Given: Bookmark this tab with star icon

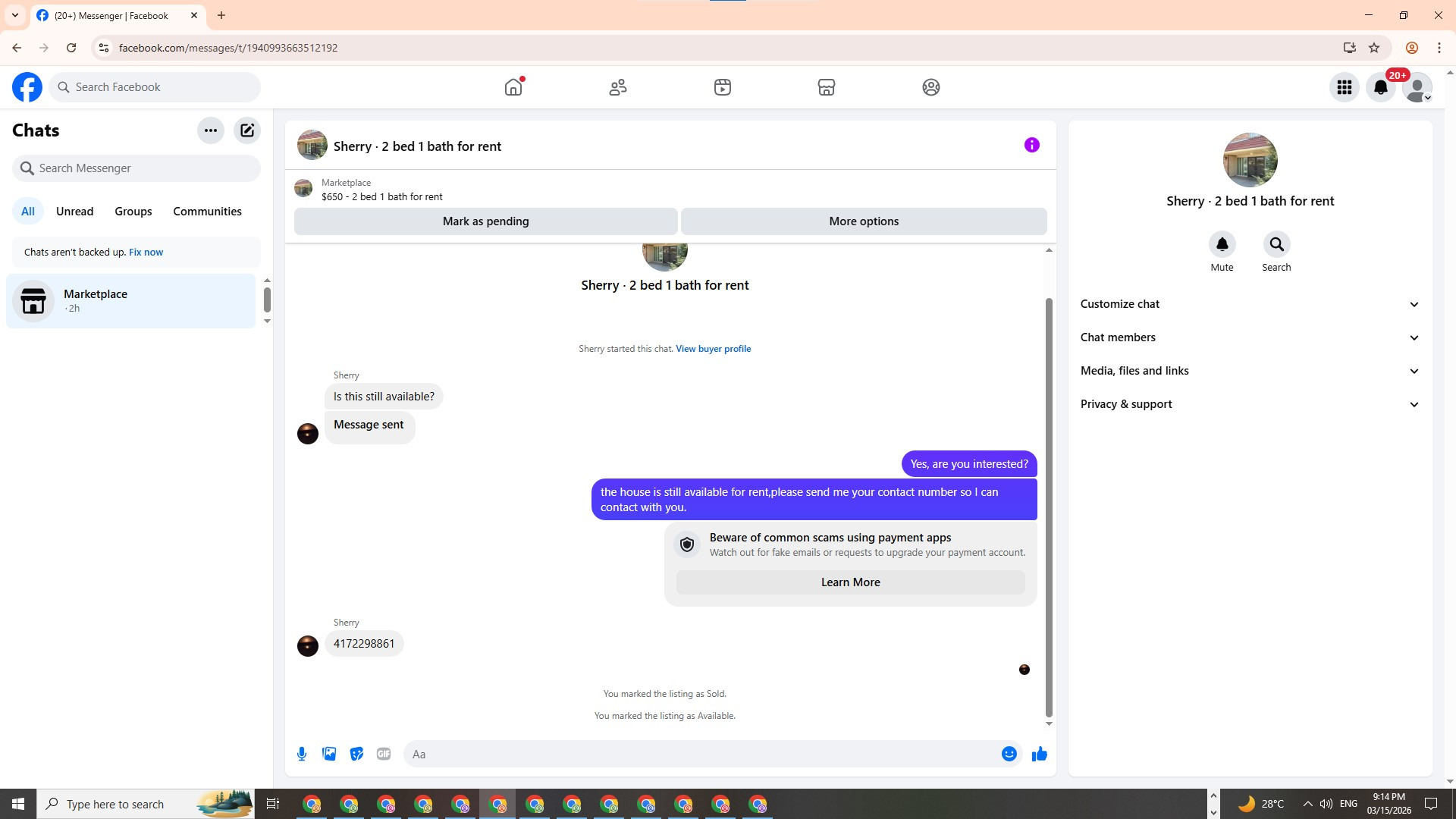Looking at the screenshot, I should tap(1374, 48).
